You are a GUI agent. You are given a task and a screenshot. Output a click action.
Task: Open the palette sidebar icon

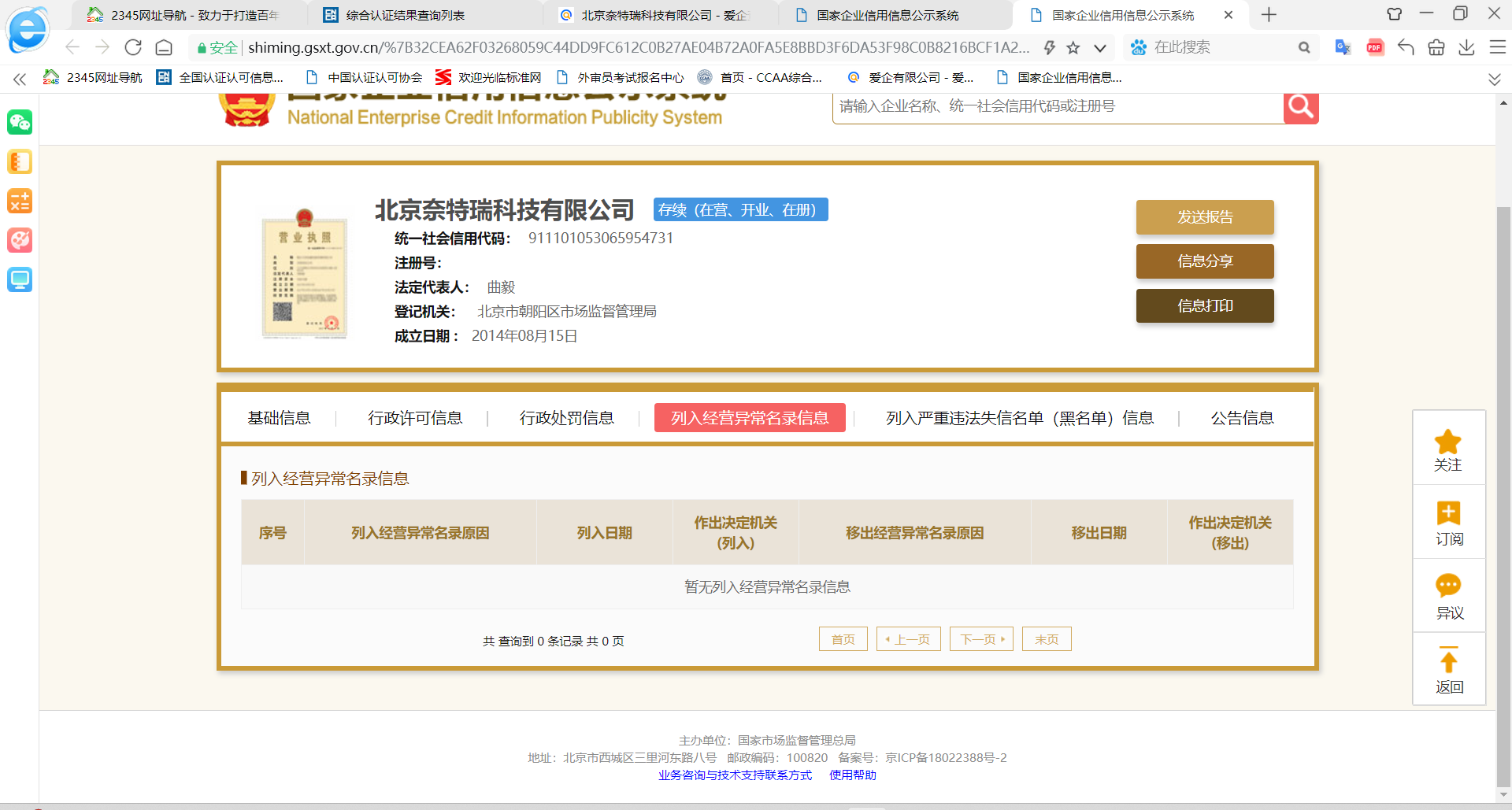(x=20, y=240)
